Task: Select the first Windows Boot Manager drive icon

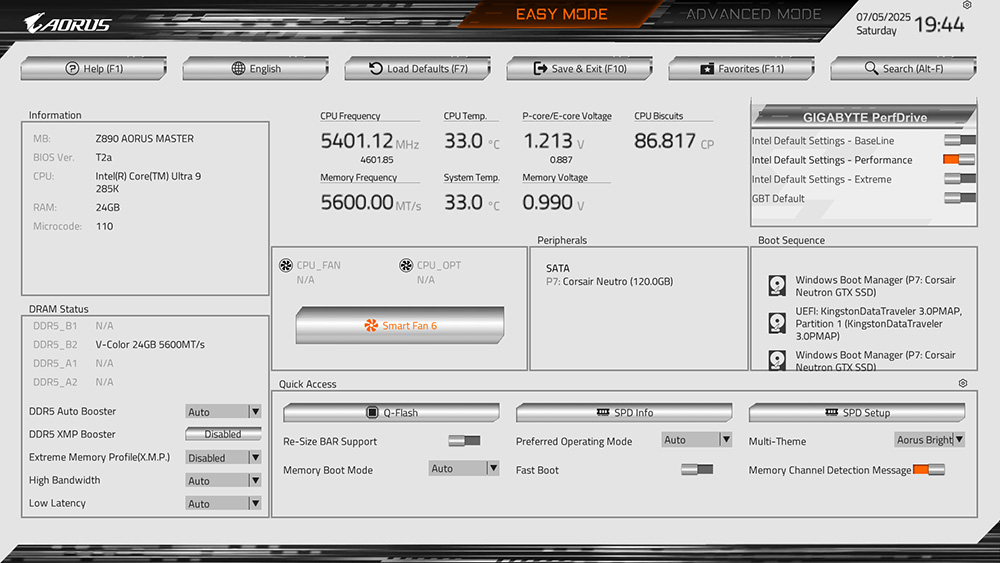Action: click(777, 286)
